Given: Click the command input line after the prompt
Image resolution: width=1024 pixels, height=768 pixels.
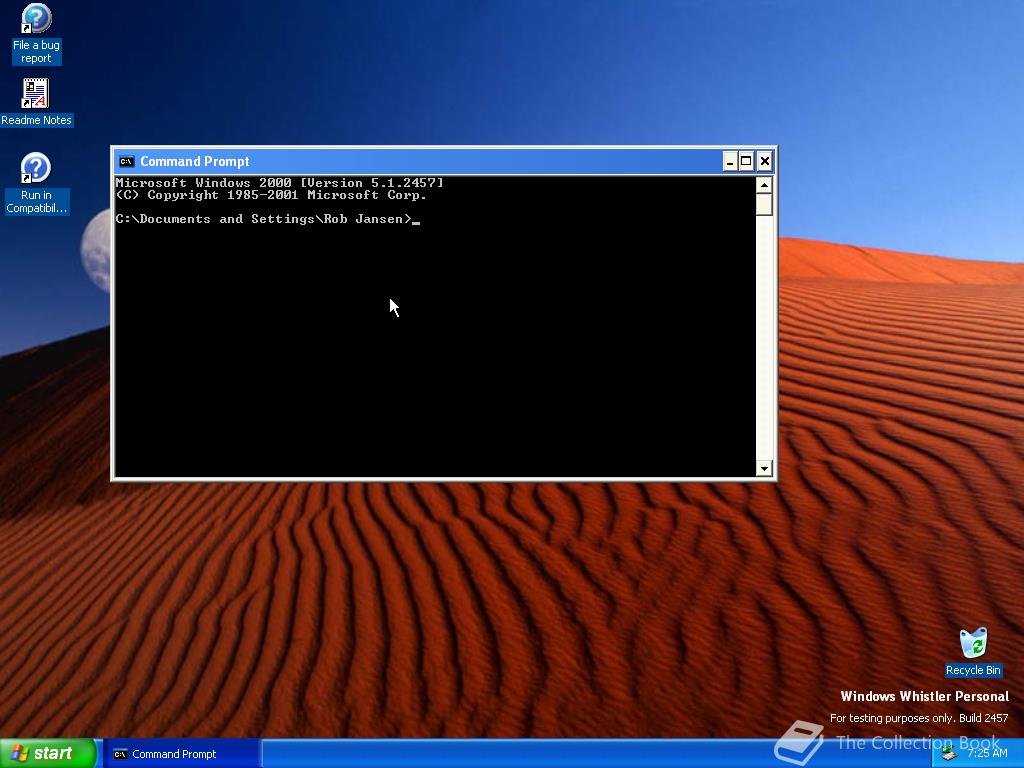Looking at the screenshot, I should (x=420, y=218).
